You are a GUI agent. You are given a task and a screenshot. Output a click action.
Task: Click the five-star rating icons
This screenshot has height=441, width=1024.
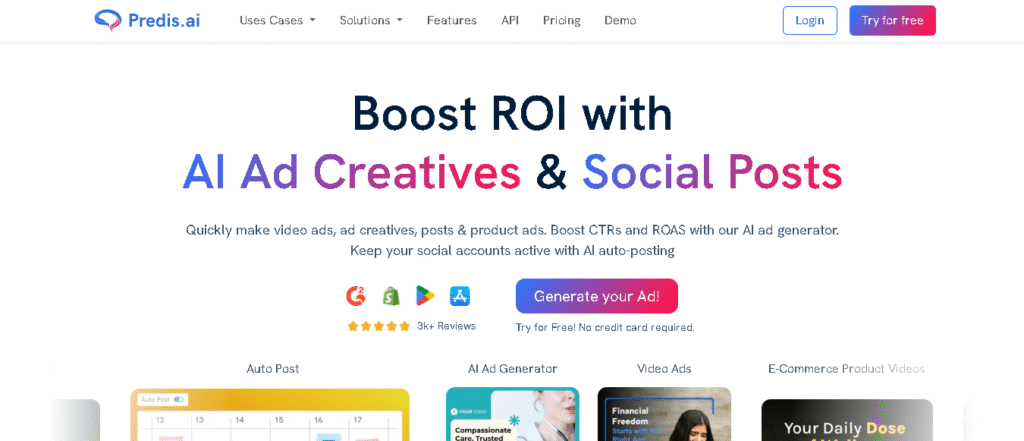click(x=379, y=326)
